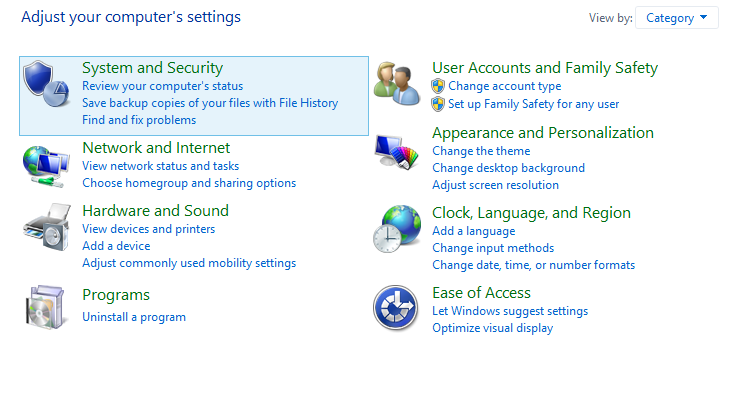Open the Programs category heading
This screenshot has width=732, height=399.
[116, 295]
